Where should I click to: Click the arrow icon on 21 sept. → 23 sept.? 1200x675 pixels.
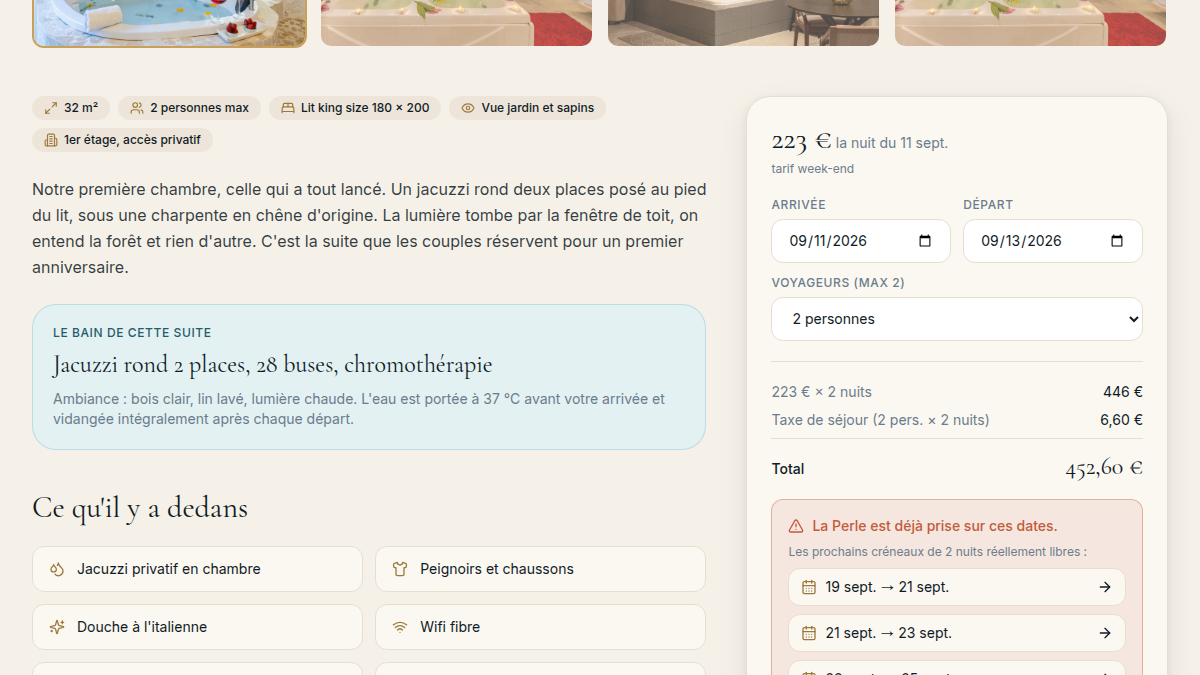[x=1105, y=633]
